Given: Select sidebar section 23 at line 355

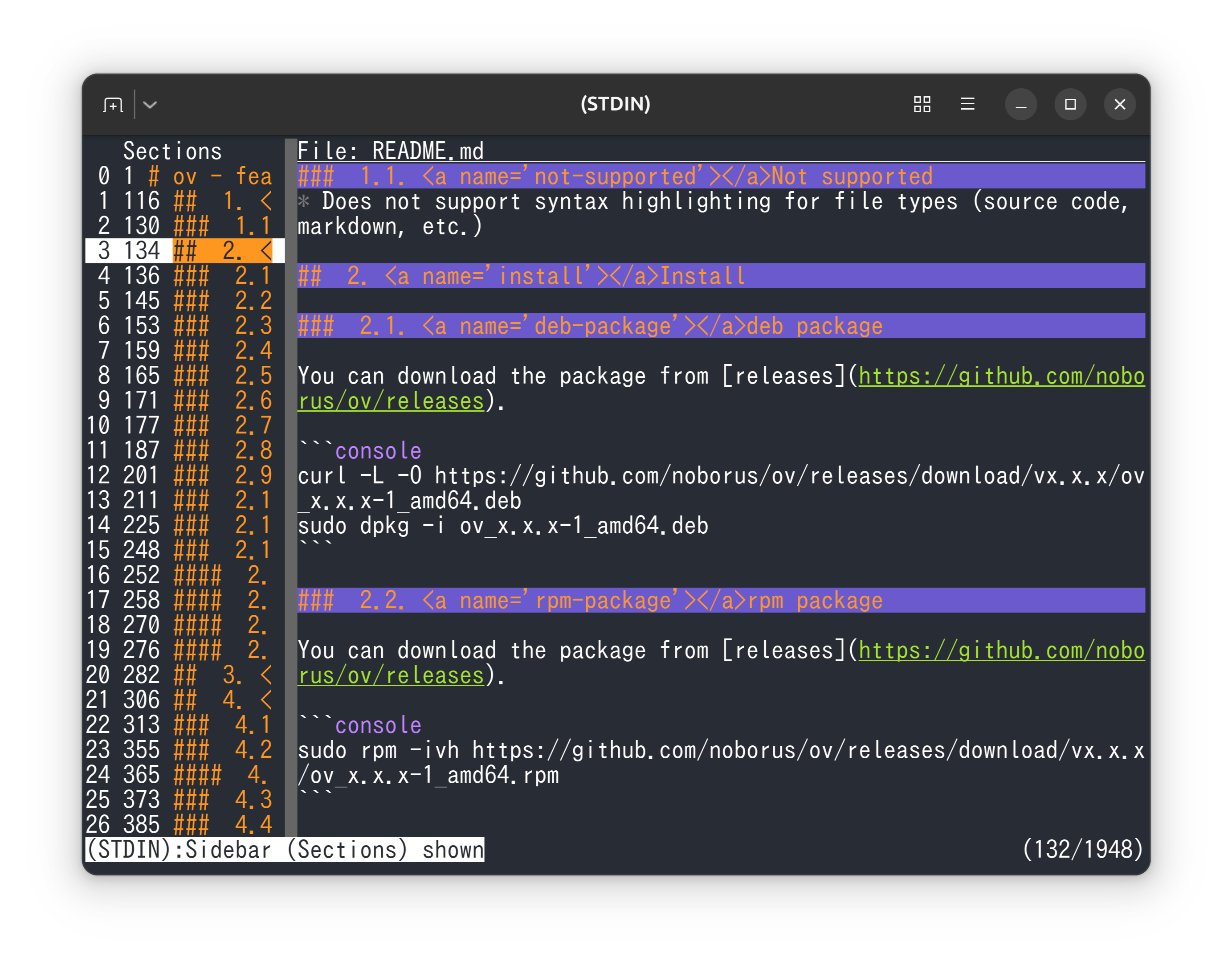Looking at the screenshot, I should pos(185,750).
